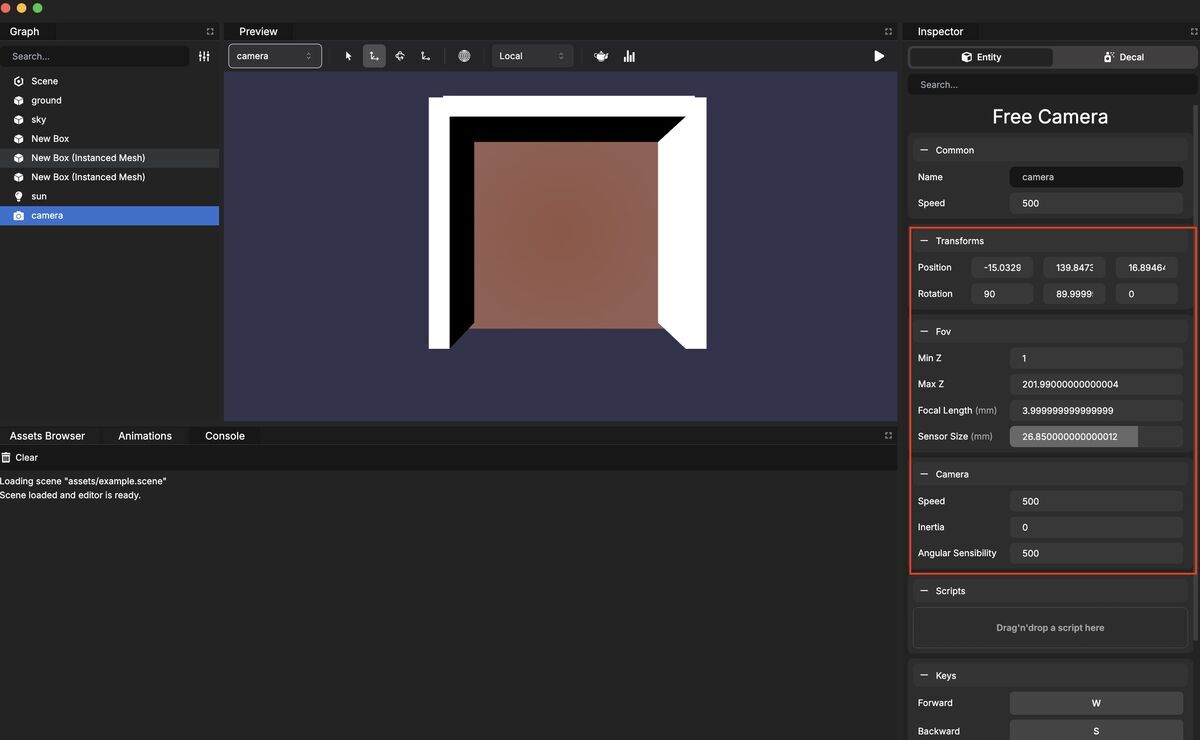
Task: Click the Drag'n'drop a script here area
Action: pyautogui.click(x=1050, y=628)
